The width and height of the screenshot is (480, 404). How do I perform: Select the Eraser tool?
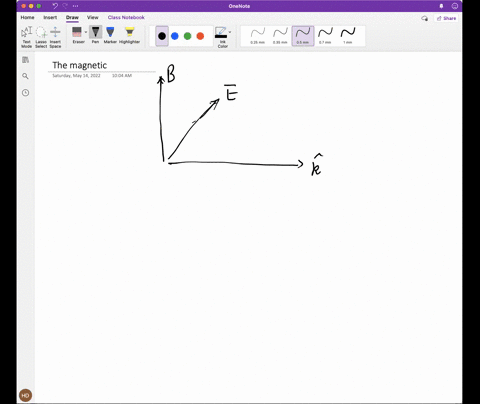[77, 35]
